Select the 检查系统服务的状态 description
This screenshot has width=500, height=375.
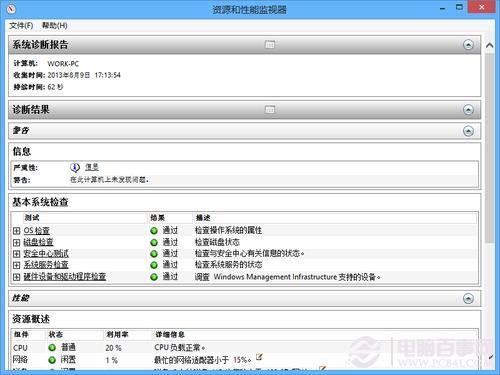pos(228,265)
